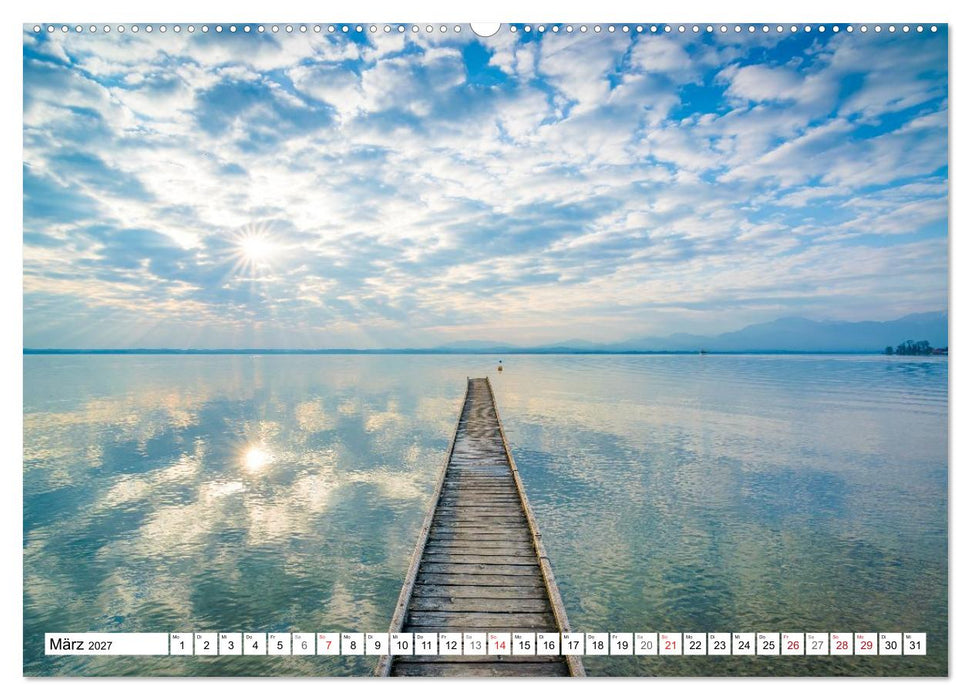Select day 2 in the calendar strip
Viewport: 971px width, 700px height.
(206, 644)
